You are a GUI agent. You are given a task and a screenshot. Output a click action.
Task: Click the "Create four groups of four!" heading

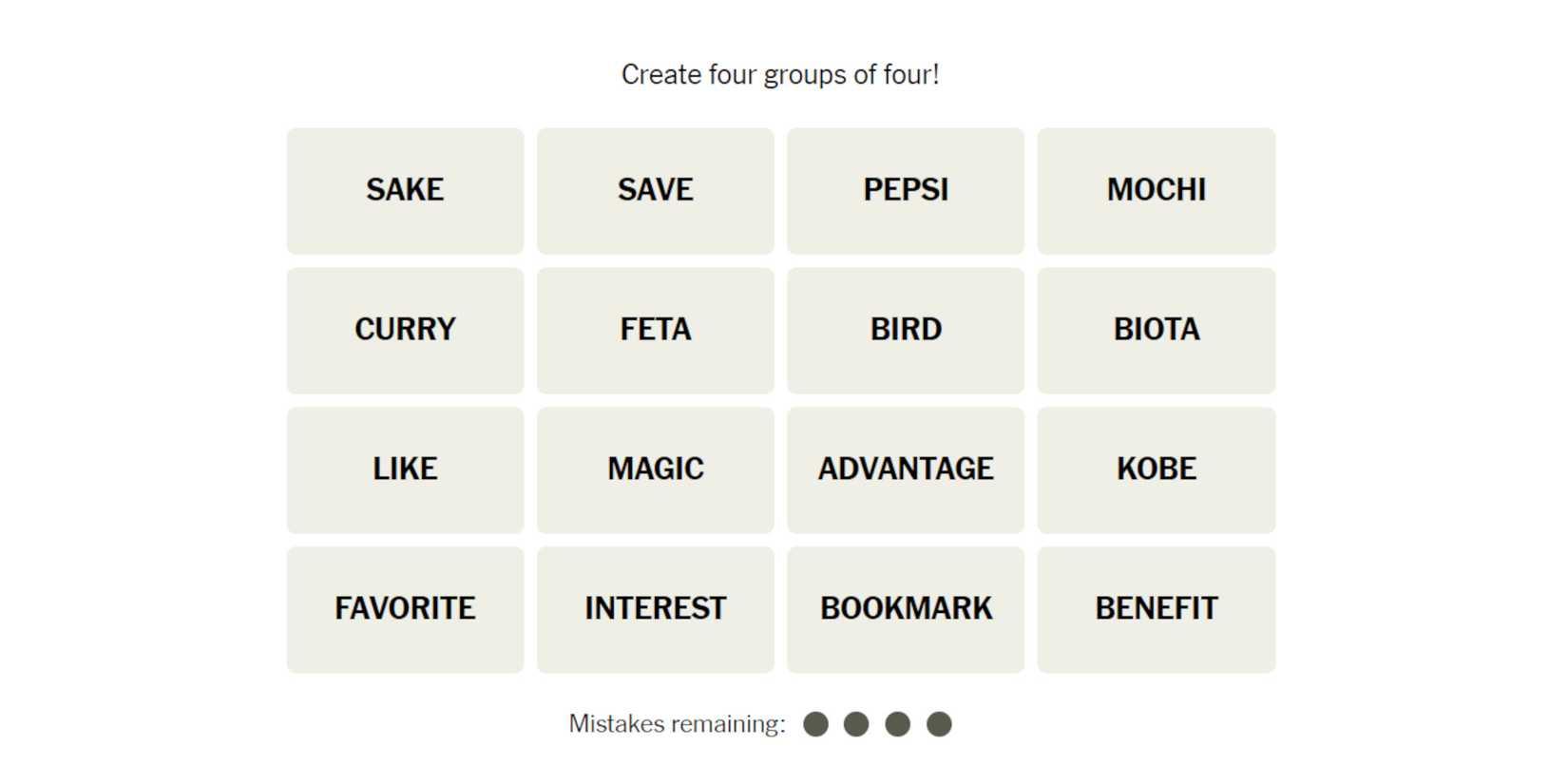[x=780, y=74]
